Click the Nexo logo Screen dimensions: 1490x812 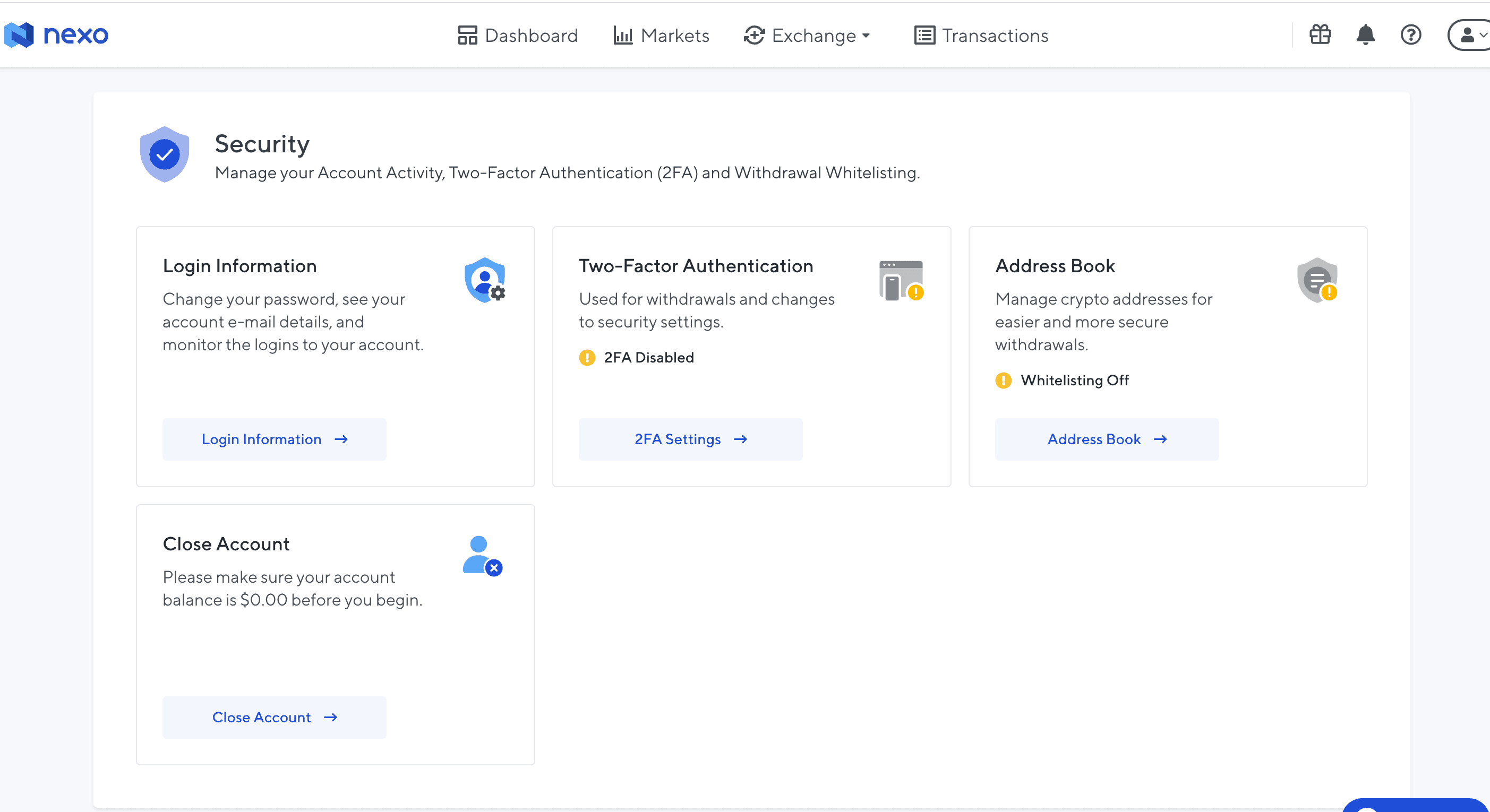coord(56,35)
